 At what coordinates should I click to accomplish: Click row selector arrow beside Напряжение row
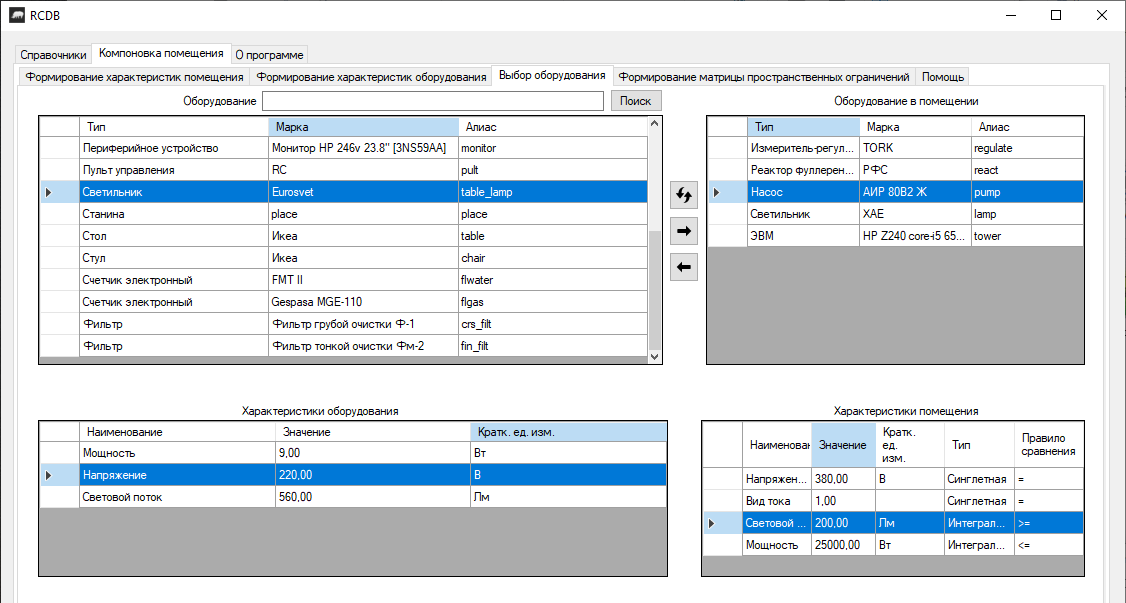(49, 475)
